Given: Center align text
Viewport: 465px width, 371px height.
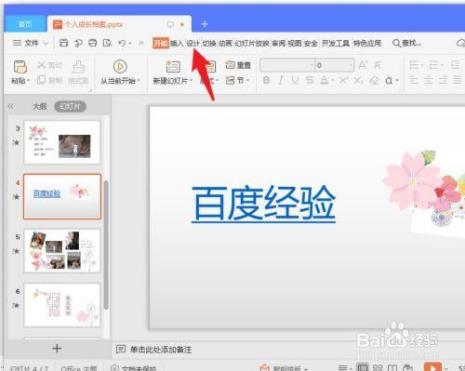Looking at the screenshot, I should [x=428, y=80].
